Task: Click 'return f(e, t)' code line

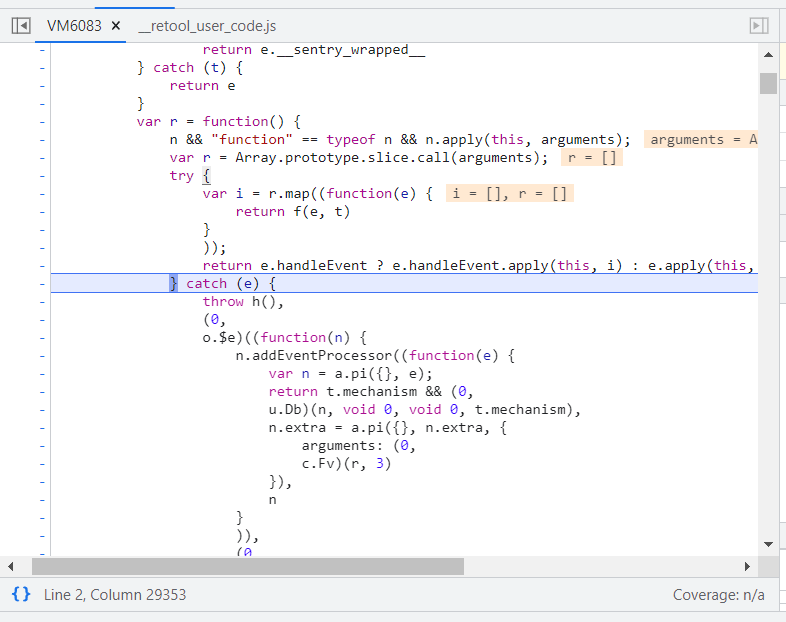Action: 293,212
